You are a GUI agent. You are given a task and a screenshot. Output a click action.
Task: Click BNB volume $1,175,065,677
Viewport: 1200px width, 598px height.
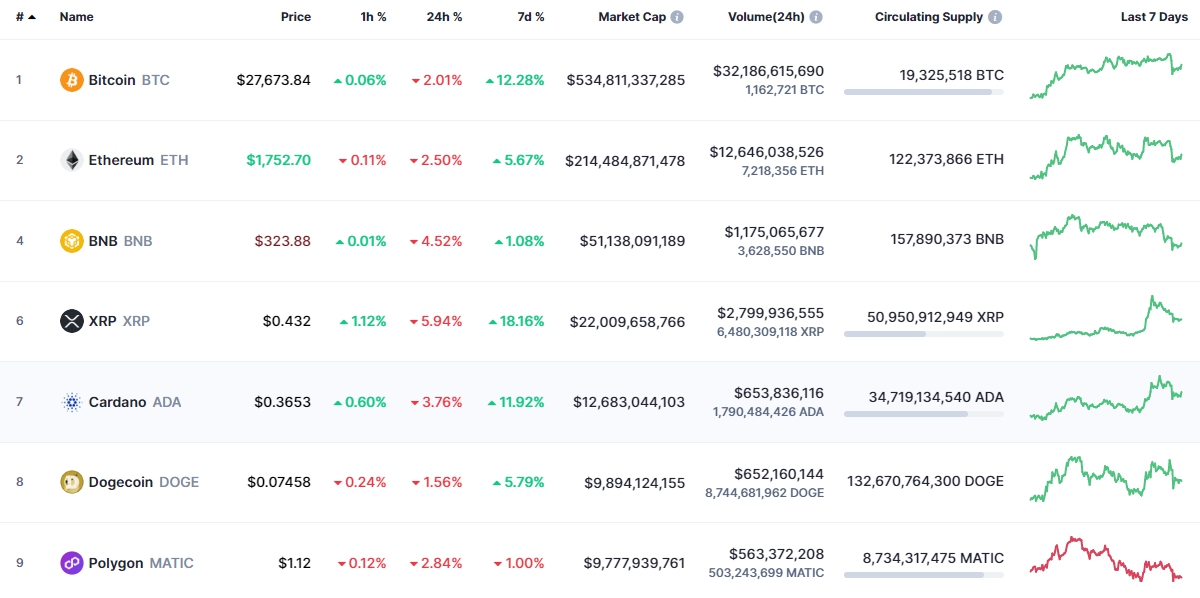click(775, 232)
